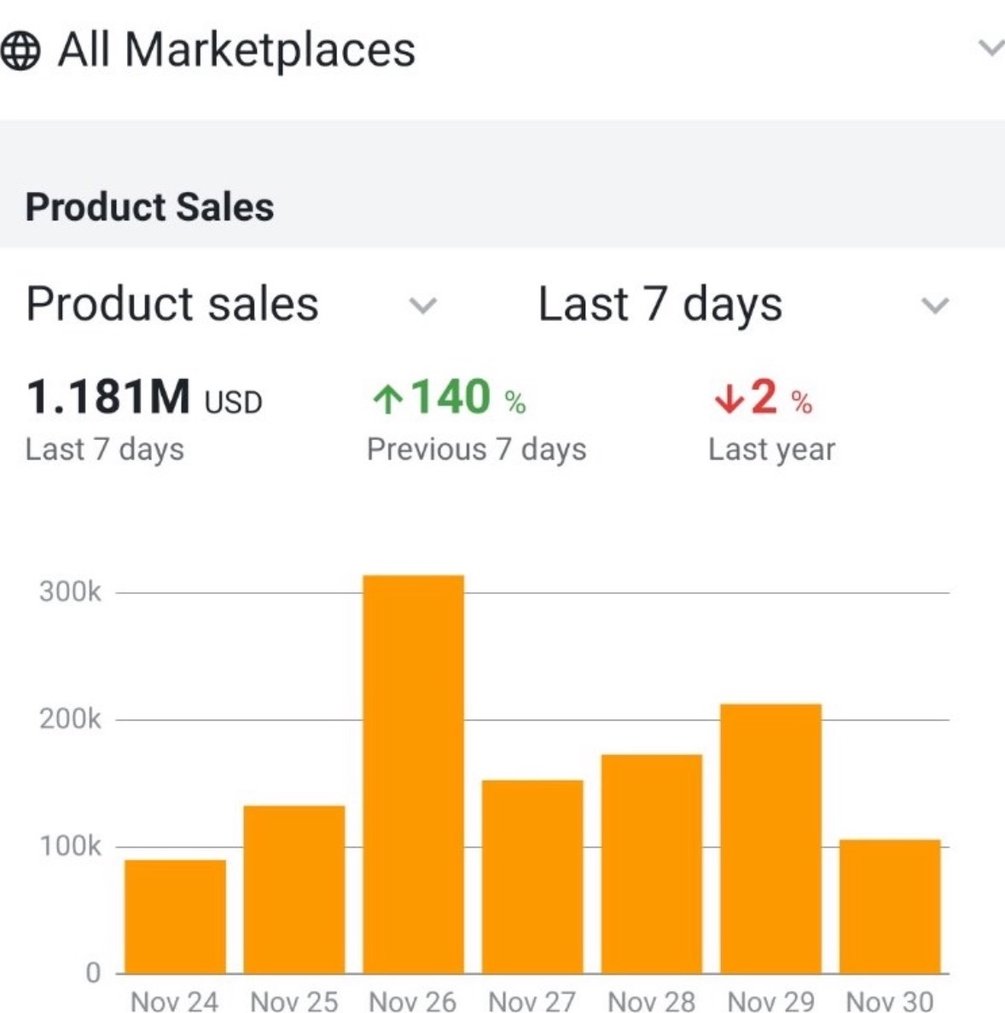Expand the All Marketplaces chevron
1005x1013 pixels.
pyautogui.click(x=989, y=48)
